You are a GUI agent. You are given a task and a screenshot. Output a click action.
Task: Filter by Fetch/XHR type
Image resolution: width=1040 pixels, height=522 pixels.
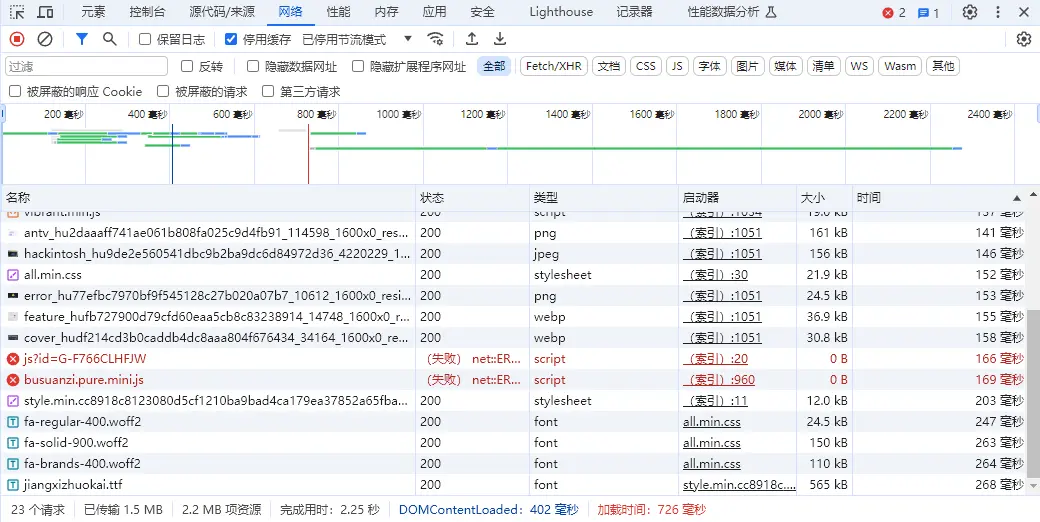tap(554, 66)
